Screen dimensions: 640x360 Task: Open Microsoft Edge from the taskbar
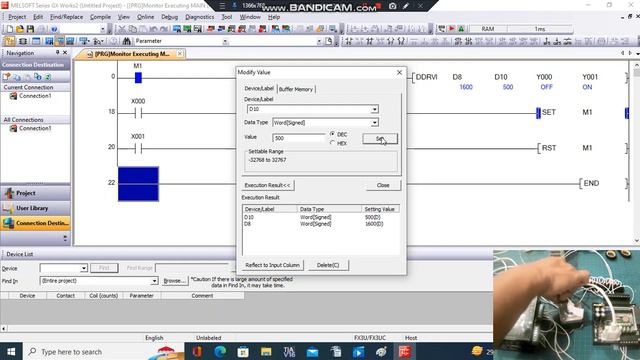pyautogui.click(x=220, y=351)
